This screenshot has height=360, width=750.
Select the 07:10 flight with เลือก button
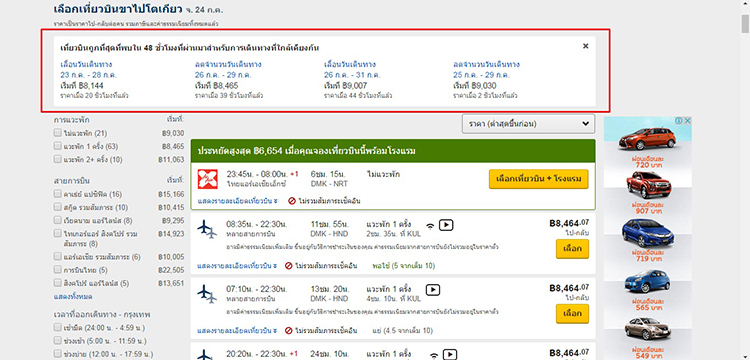pos(572,314)
